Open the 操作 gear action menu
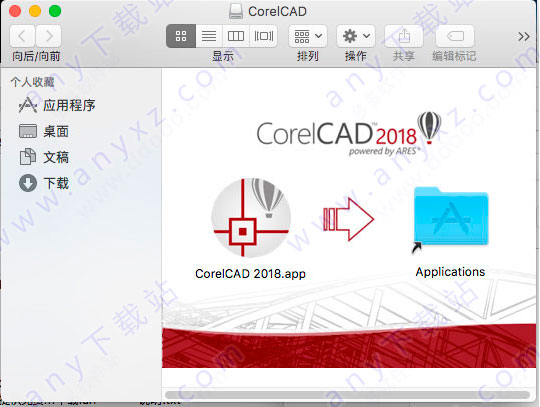 click(x=356, y=36)
